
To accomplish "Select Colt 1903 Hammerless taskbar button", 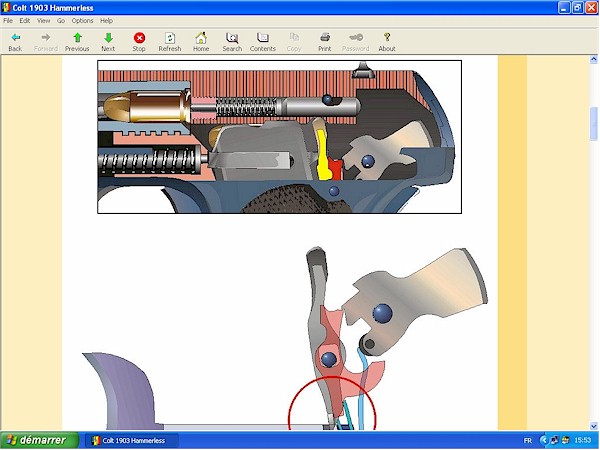I will click(131, 440).
